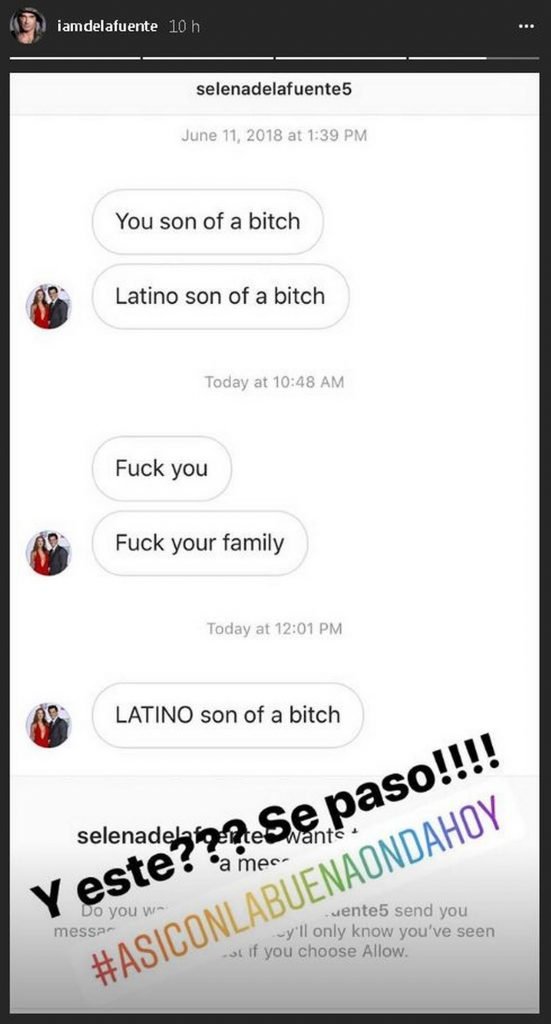This screenshot has width=551, height=1024.
Task: Open the iamdelafuente story profile picture
Action: [27, 26]
